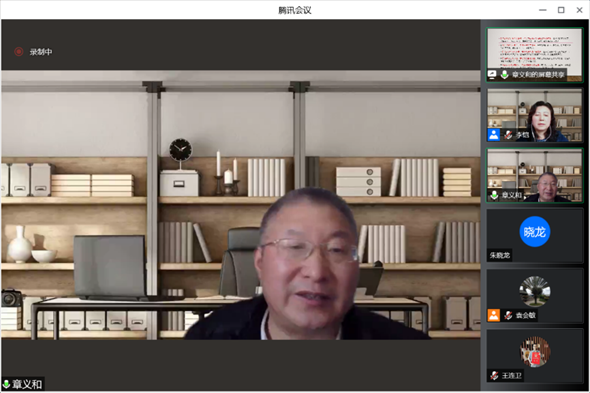
Task: Click 王连卫's round avatar photo
Action: (x=535, y=352)
